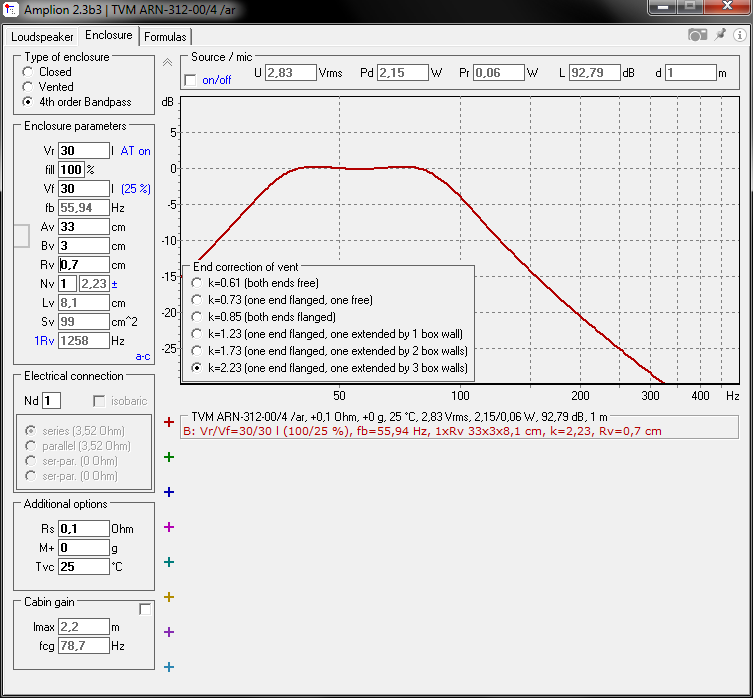Click the ± link next to Nv

click(114, 284)
